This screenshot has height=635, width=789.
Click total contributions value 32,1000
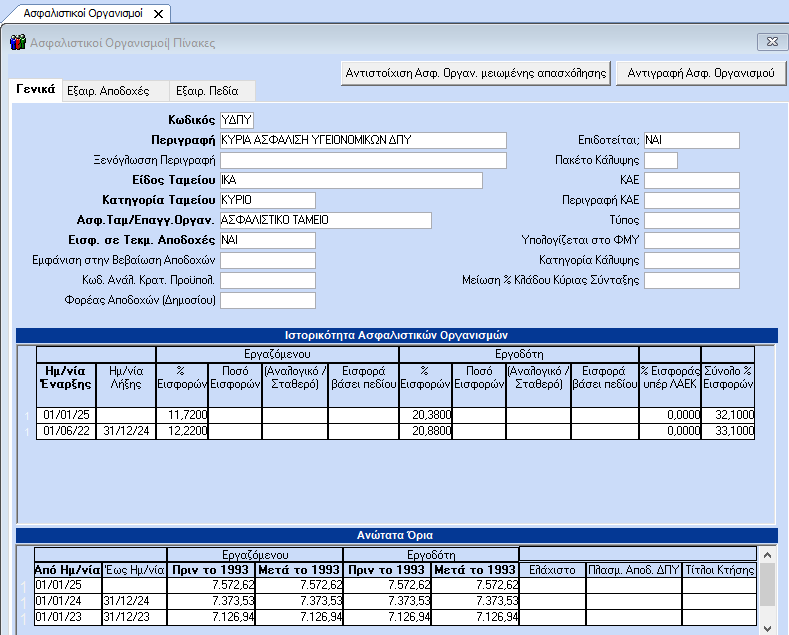(x=728, y=415)
